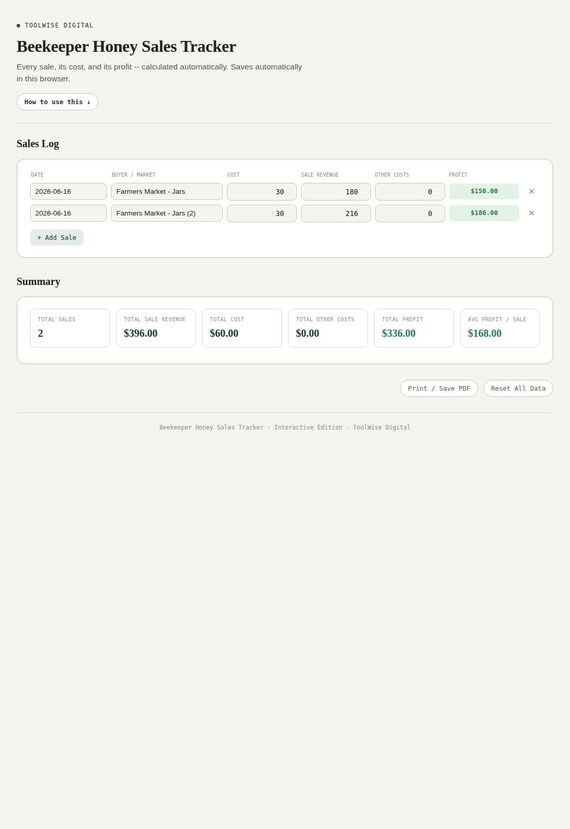Click the OTHER COSTS column header
Screen dimensions: 570x829
[392, 174]
